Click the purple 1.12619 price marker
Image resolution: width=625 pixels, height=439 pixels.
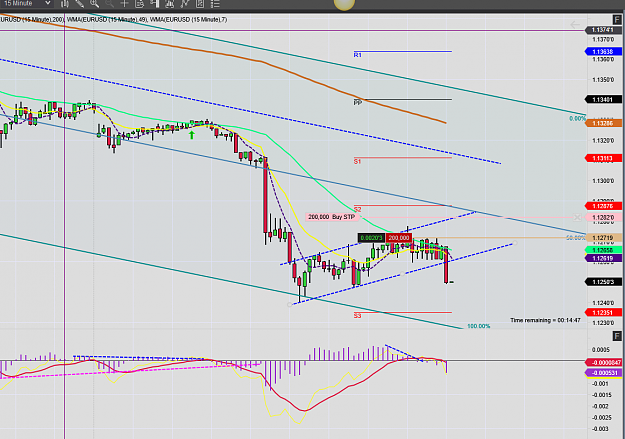(603, 258)
